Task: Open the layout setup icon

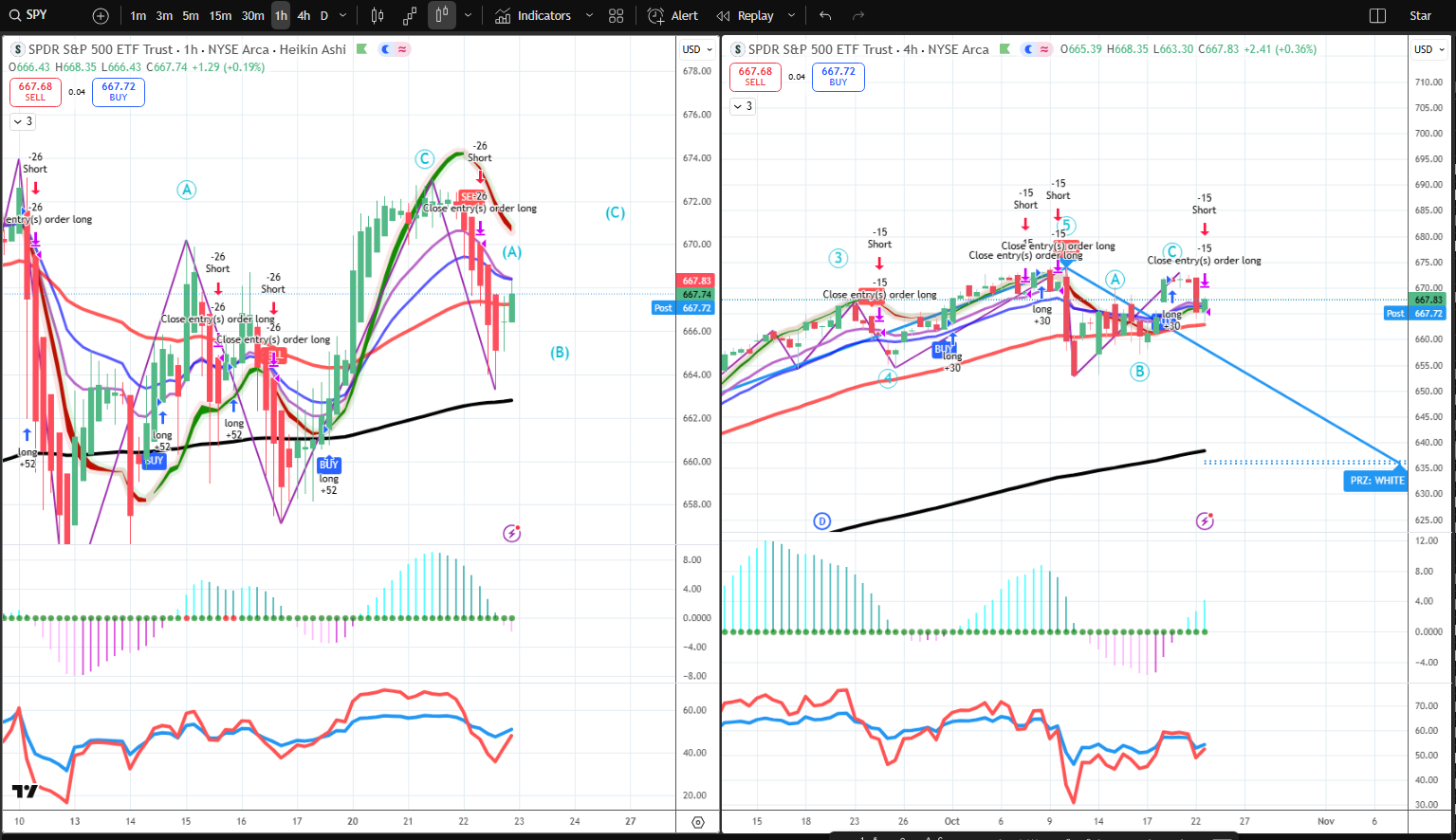Action: click(1378, 16)
